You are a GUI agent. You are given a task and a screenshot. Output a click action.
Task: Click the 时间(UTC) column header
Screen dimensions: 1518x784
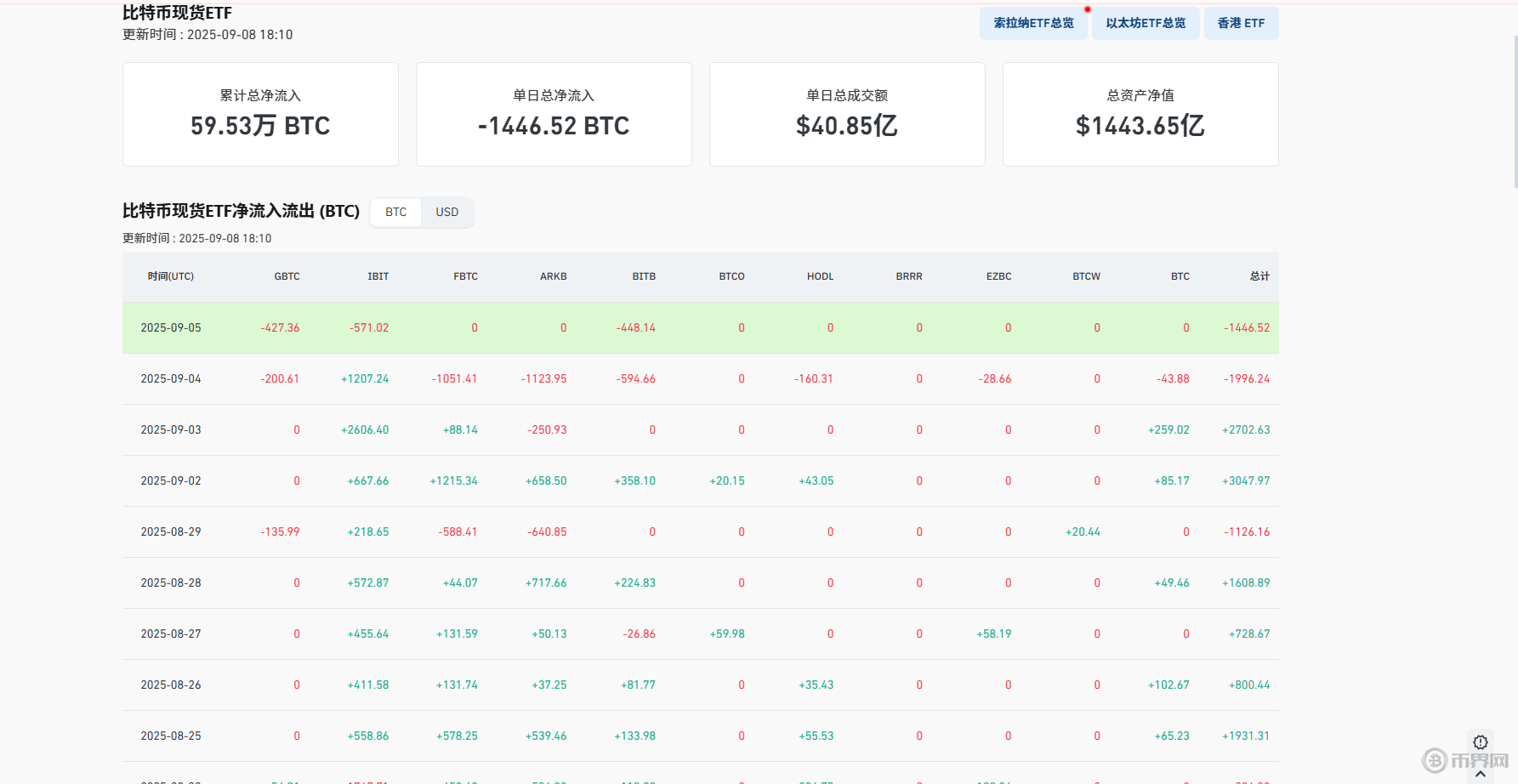pos(170,276)
